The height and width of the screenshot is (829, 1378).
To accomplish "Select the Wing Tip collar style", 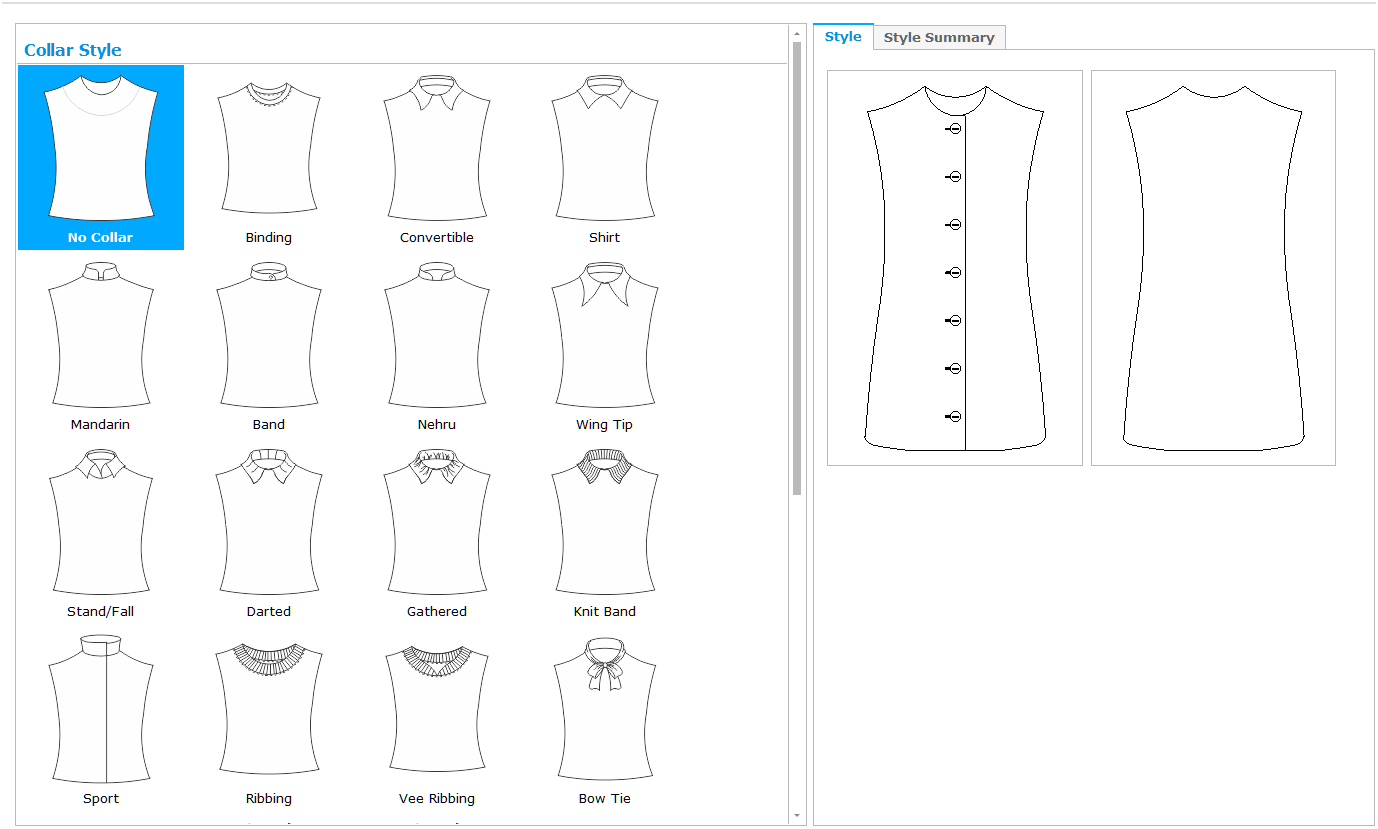I will [x=604, y=344].
